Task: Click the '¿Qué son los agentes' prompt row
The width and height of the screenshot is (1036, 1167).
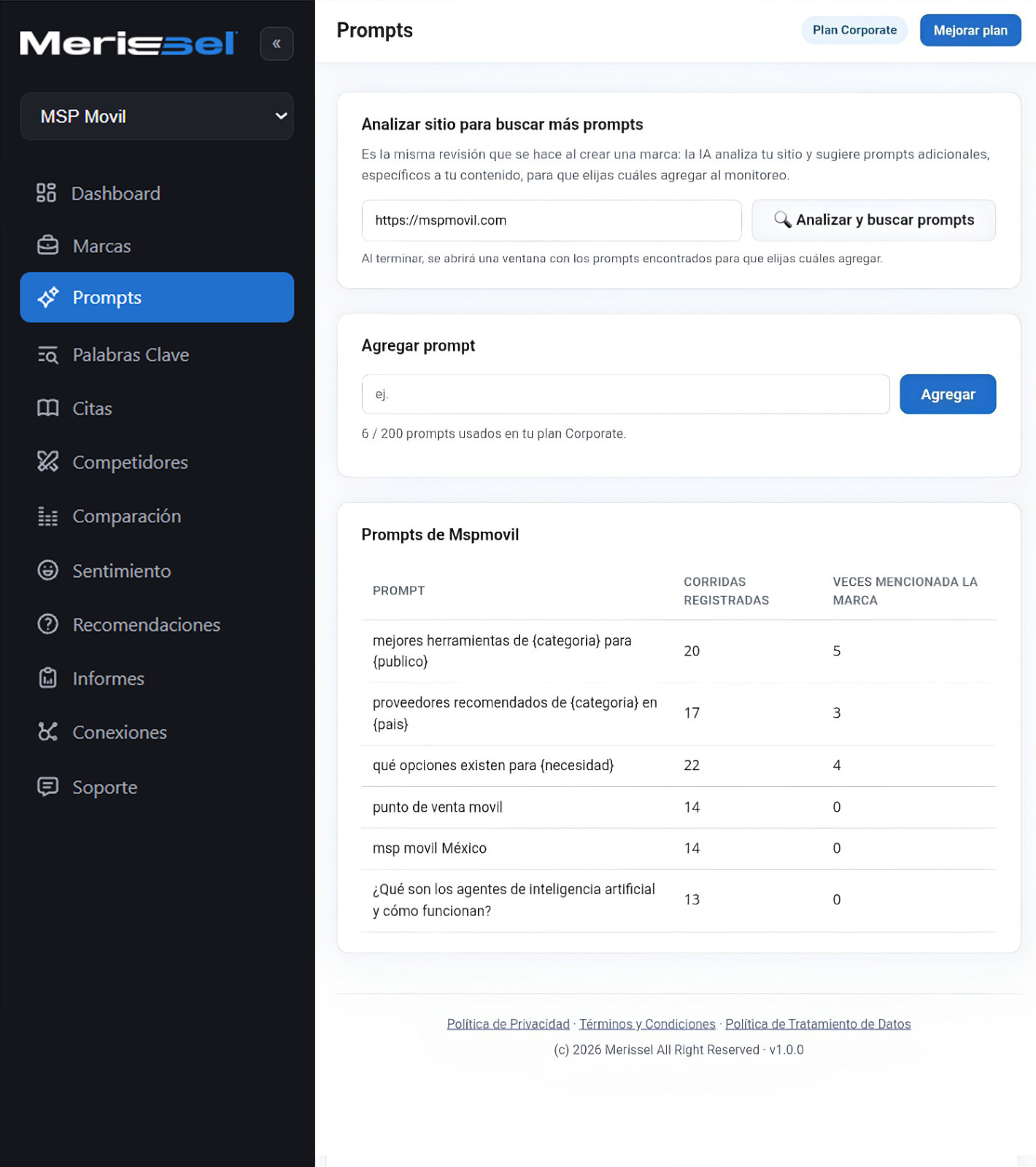Action: [x=679, y=901]
